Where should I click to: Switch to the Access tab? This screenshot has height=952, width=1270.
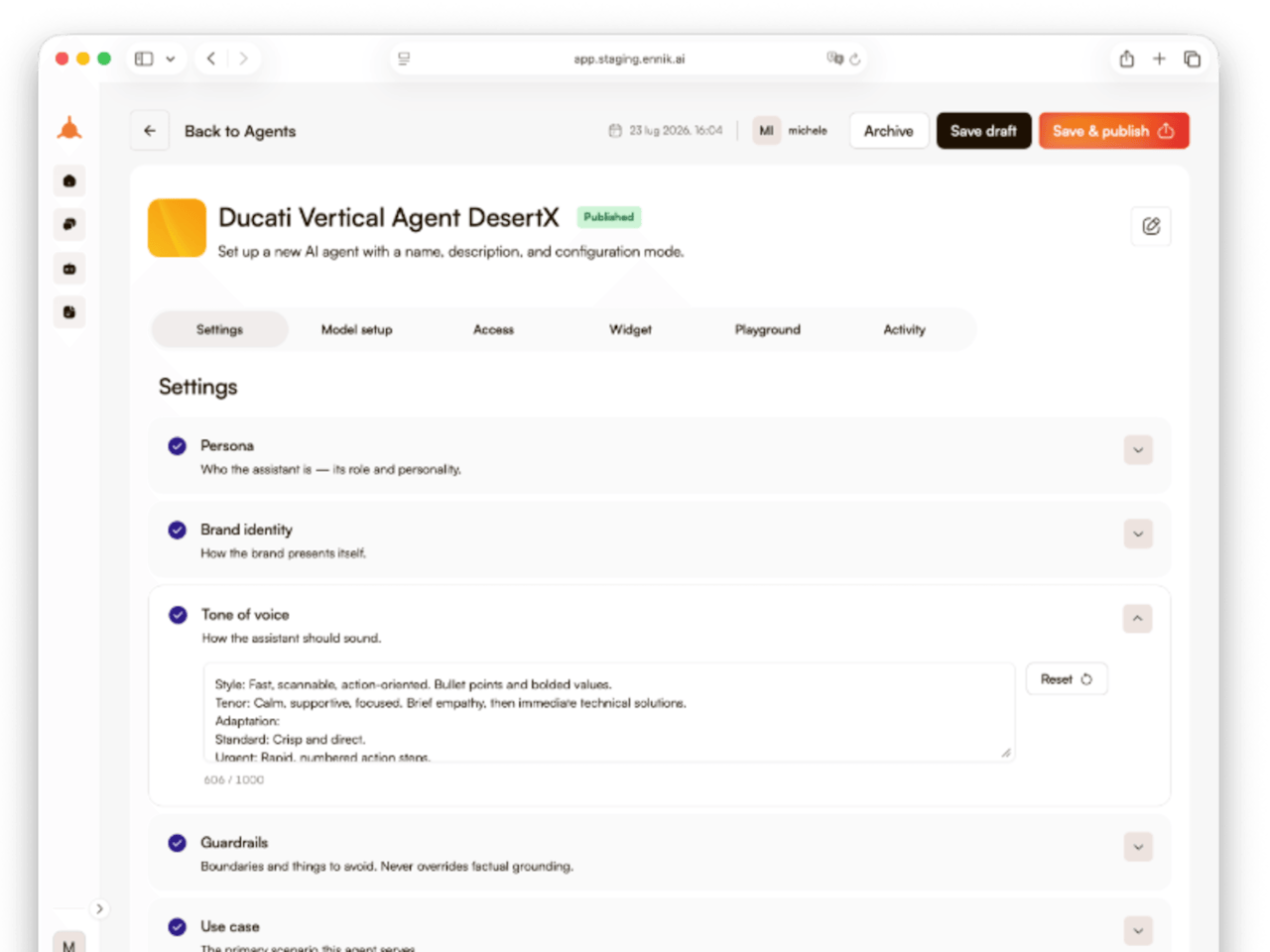pos(493,329)
